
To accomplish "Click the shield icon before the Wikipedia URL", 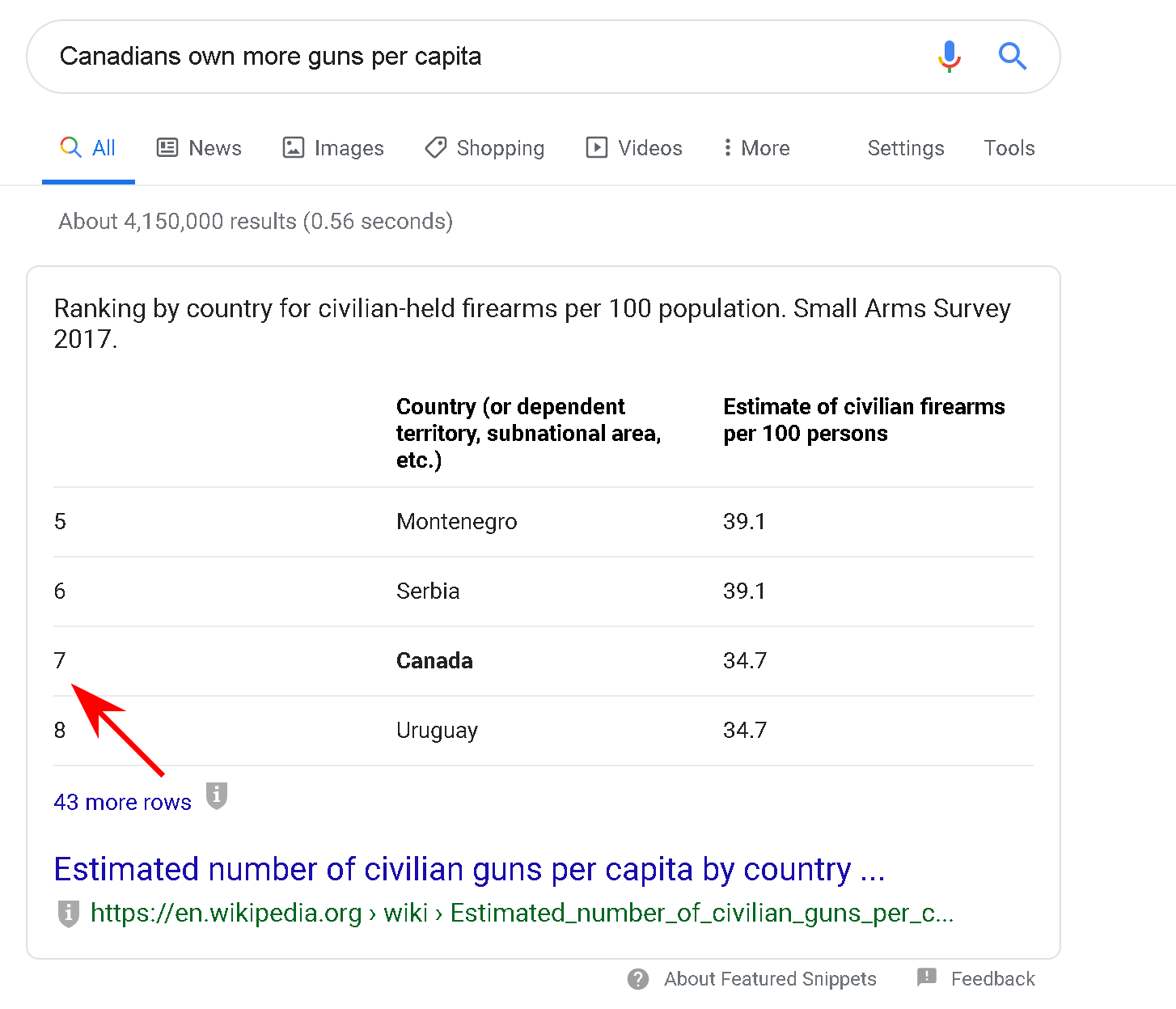I will [69, 913].
